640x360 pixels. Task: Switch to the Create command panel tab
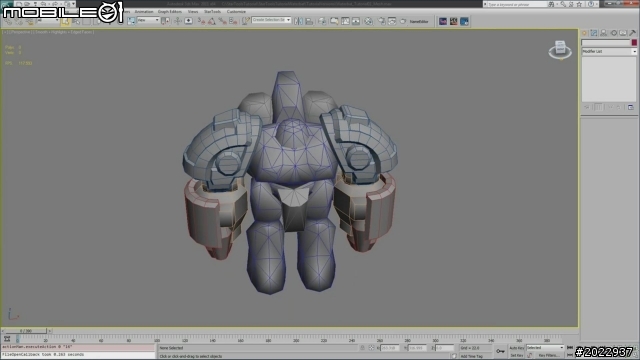point(584,33)
